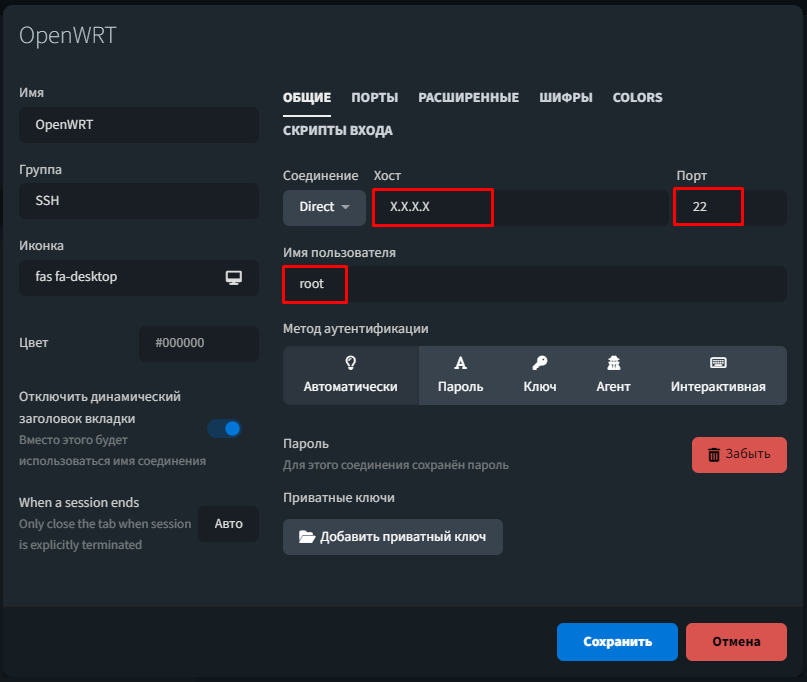Click the agent icon above Агент
This screenshot has height=682, width=807.
point(613,363)
